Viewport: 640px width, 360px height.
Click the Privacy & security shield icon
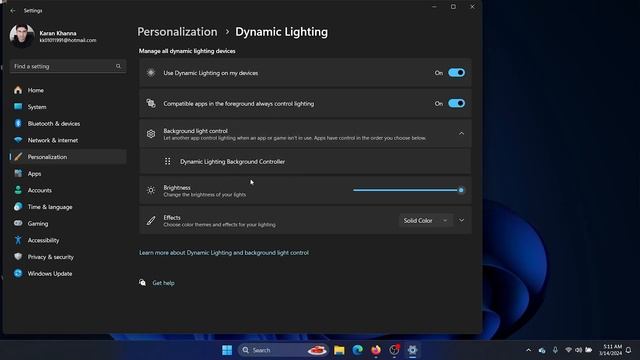click(18, 257)
